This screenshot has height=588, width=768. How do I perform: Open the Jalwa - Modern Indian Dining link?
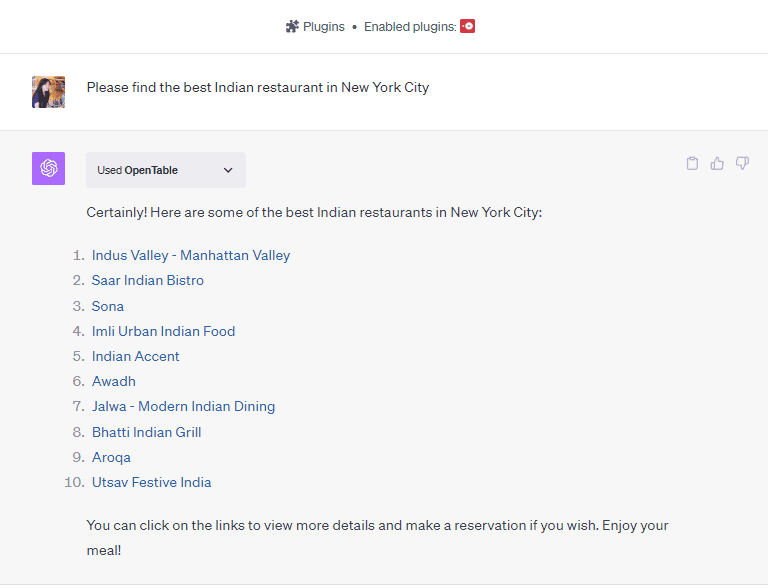click(x=183, y=406)
